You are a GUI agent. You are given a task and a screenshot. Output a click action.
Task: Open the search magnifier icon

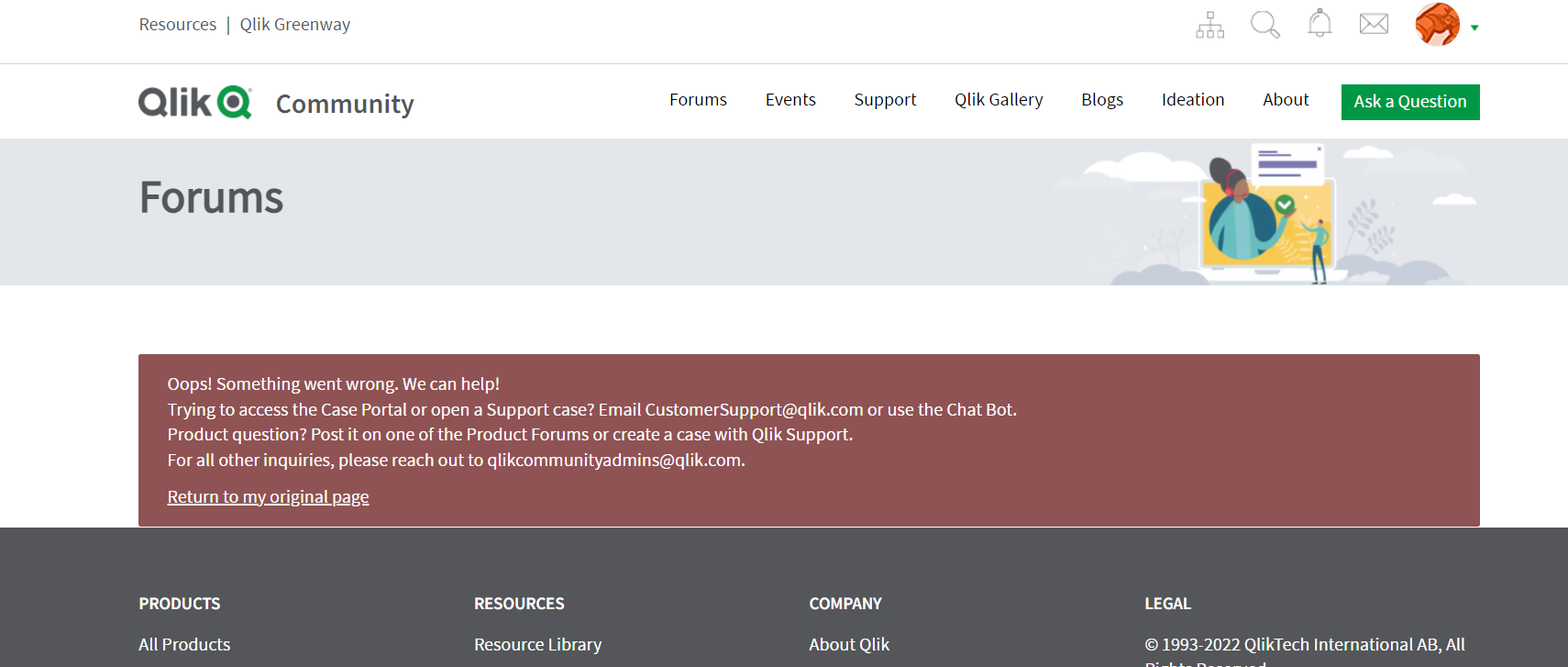click(1264, 25)
